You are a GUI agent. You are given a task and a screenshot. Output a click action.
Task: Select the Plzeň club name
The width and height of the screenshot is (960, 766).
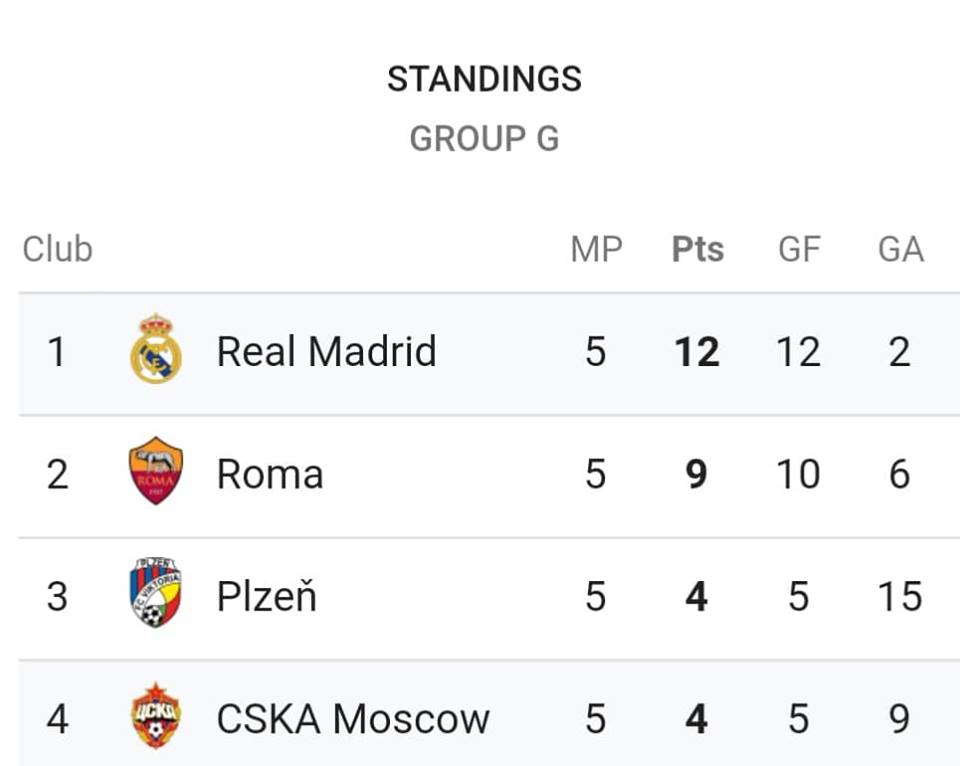point(267,596)
